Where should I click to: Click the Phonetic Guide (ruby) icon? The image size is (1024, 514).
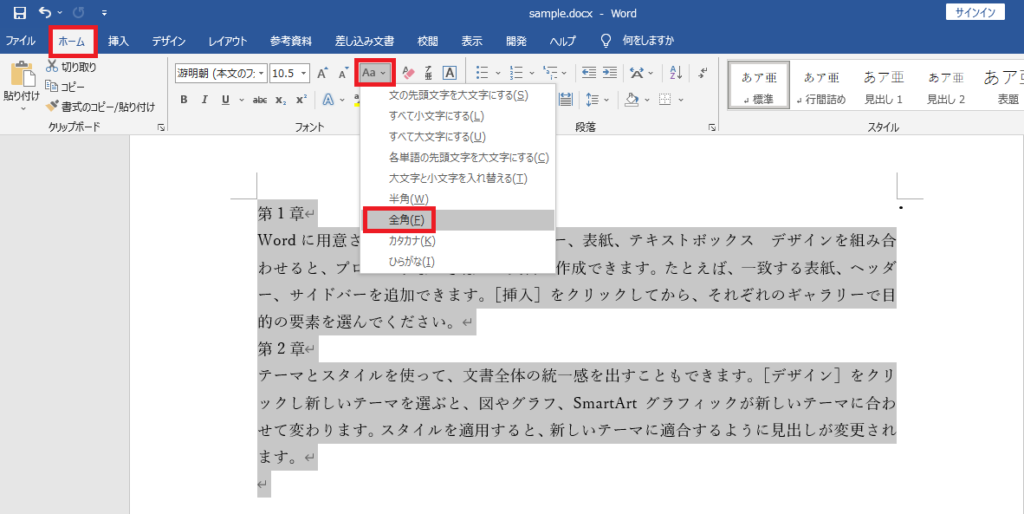[x=428, y=73]
